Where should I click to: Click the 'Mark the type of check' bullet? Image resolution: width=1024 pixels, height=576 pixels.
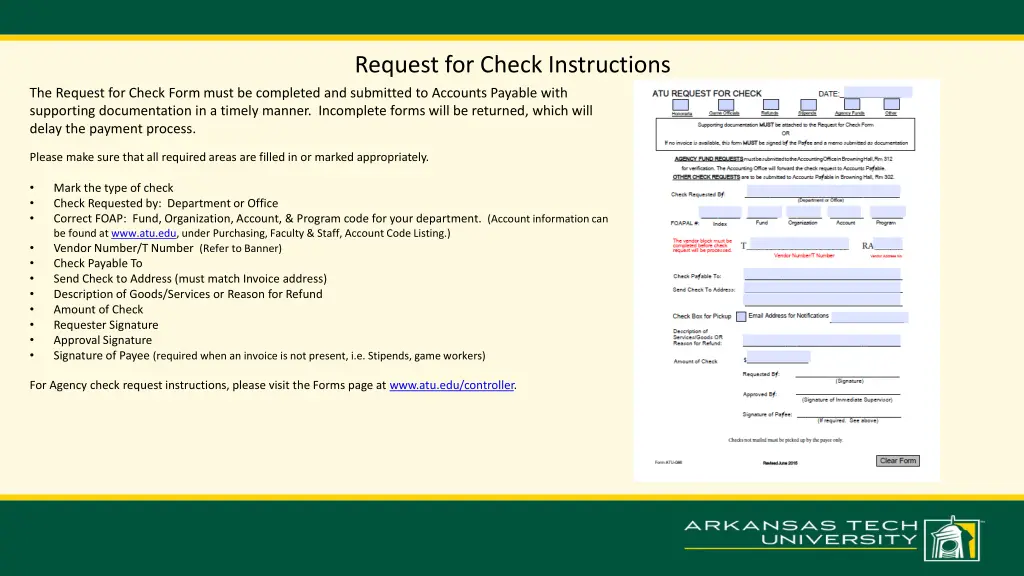(x=114, y=188)
